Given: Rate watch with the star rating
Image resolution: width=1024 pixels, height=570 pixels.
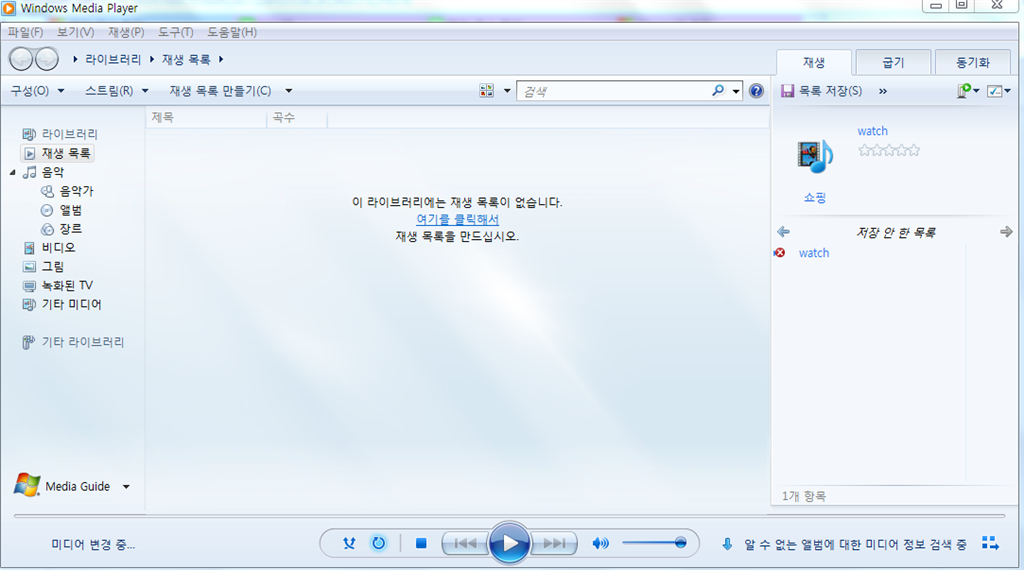Looking at the screenshot, I should [x=889, y=151].
